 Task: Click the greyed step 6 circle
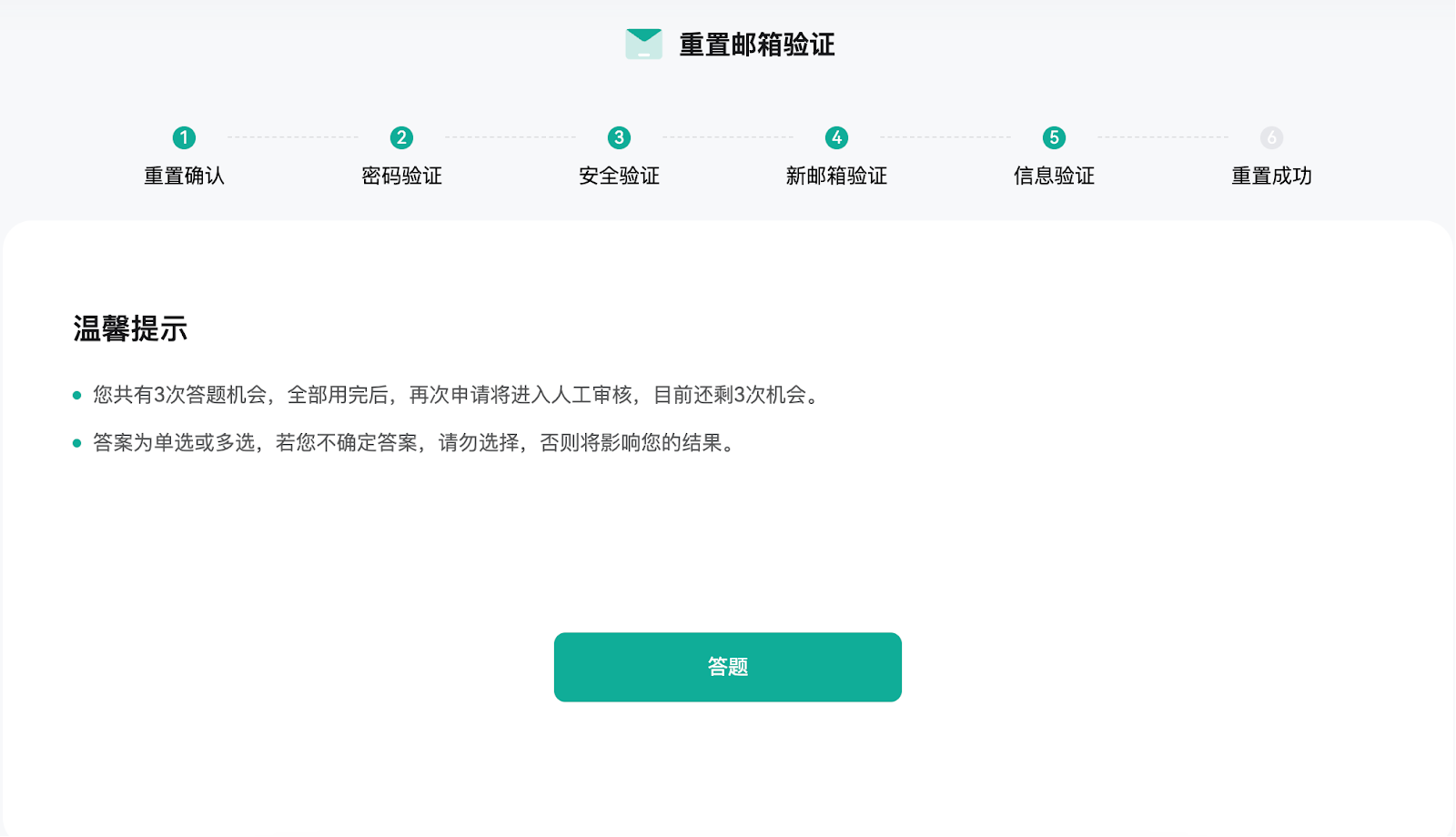point(1271,137)
